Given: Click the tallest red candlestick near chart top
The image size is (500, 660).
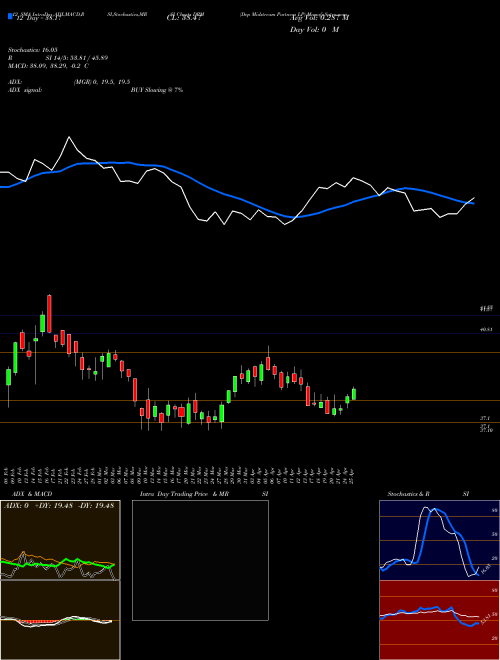Looking at the screenshot, I should click(x=49, y=314).
